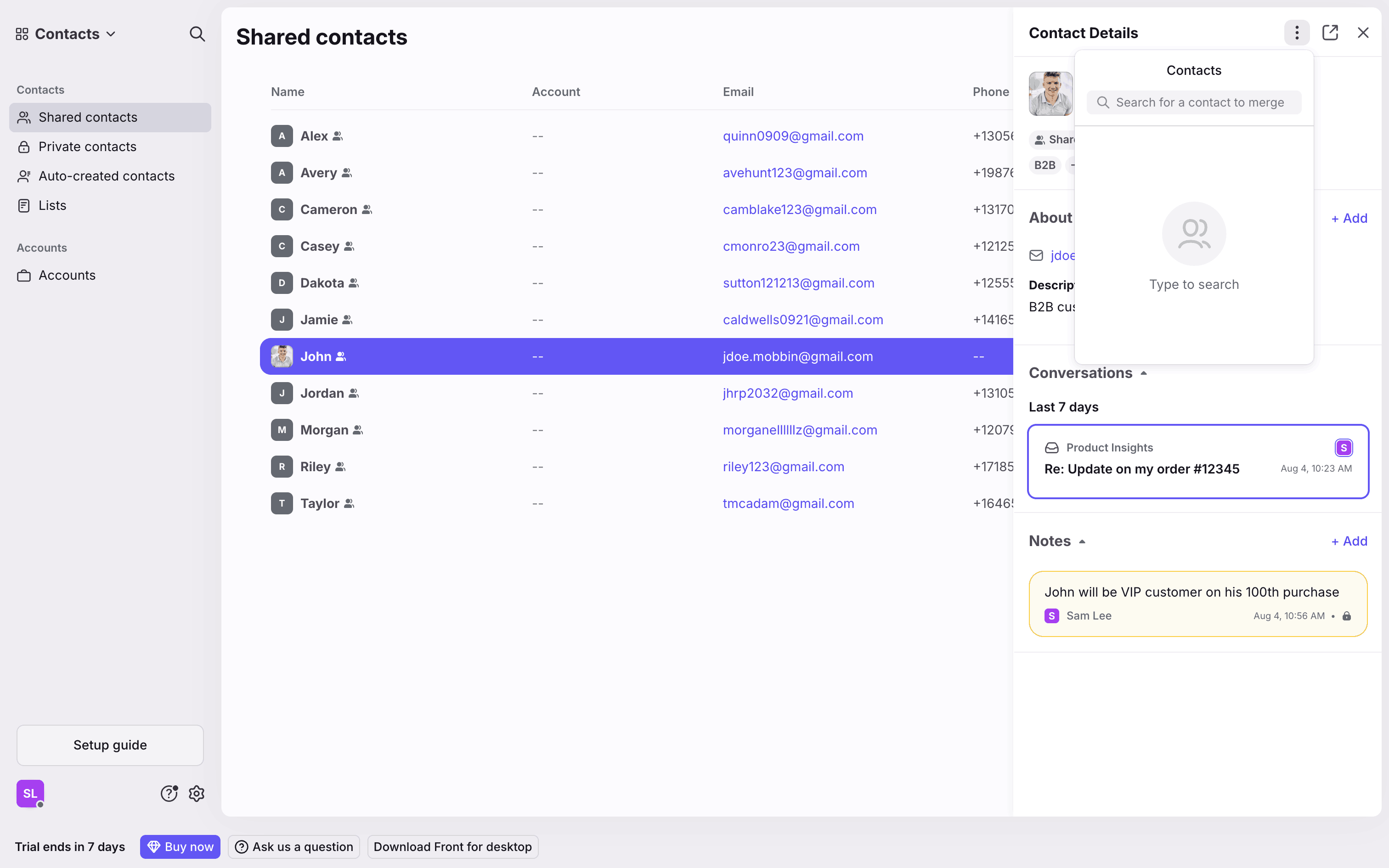Click the search contact to merge field
The image size is (1389, 868).
[x=1199, y=103]
